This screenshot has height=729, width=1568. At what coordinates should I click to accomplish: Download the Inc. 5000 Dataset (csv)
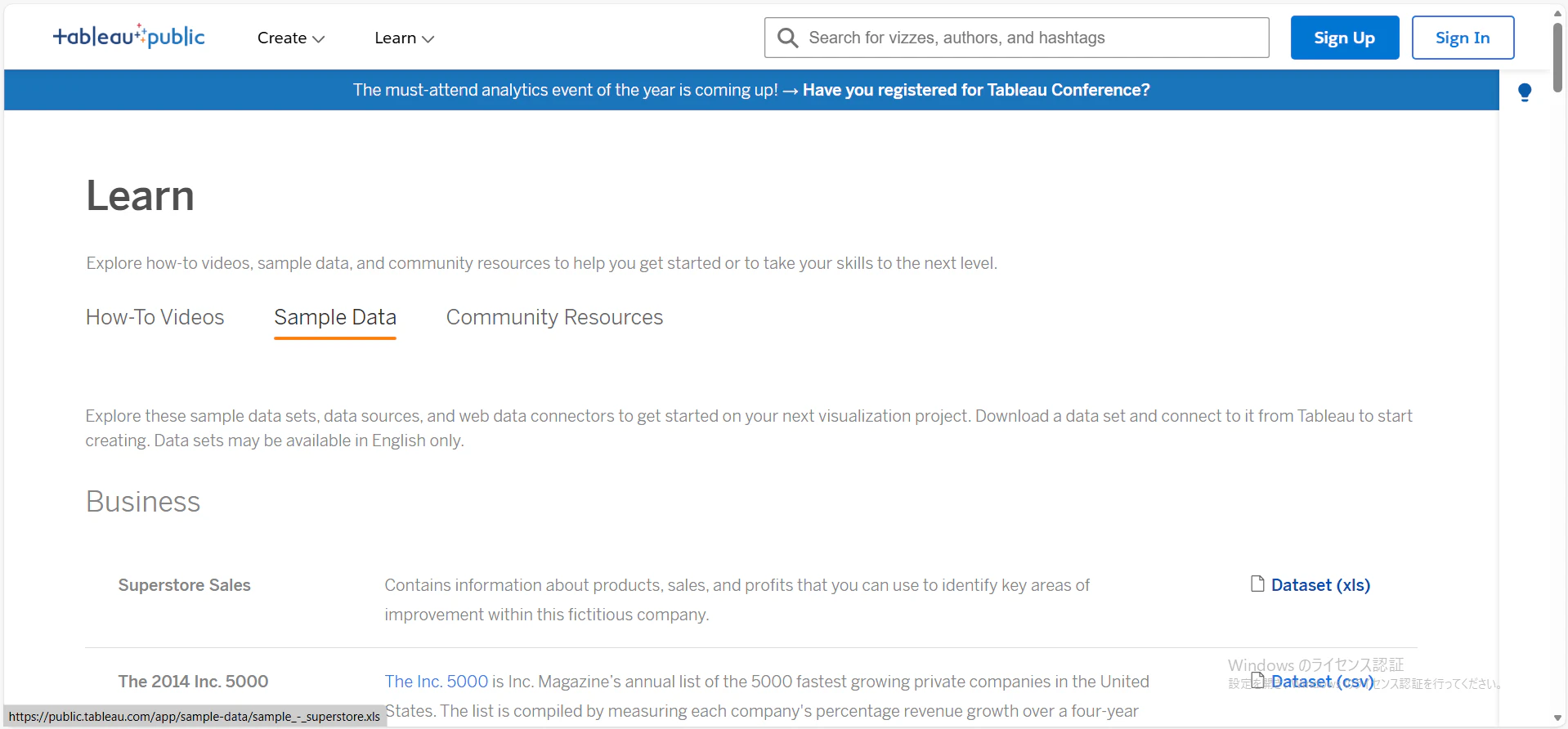click(x=1322, y=682)
